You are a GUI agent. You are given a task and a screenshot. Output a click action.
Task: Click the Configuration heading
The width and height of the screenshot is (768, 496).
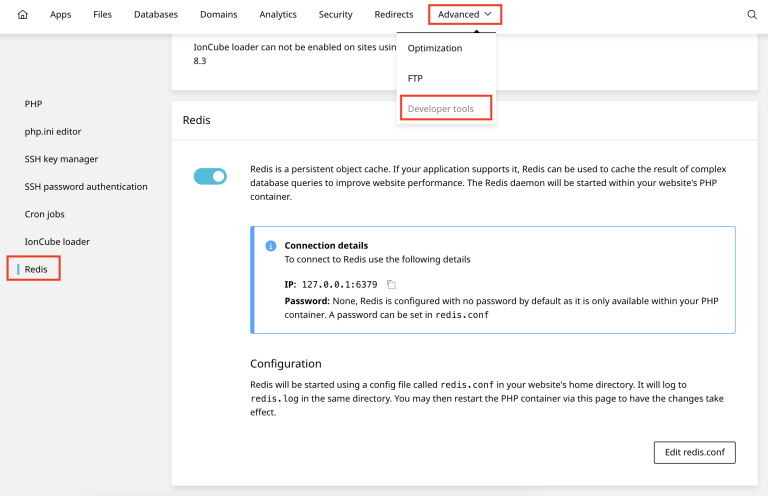pyautogui.click(x=286, y=364)
